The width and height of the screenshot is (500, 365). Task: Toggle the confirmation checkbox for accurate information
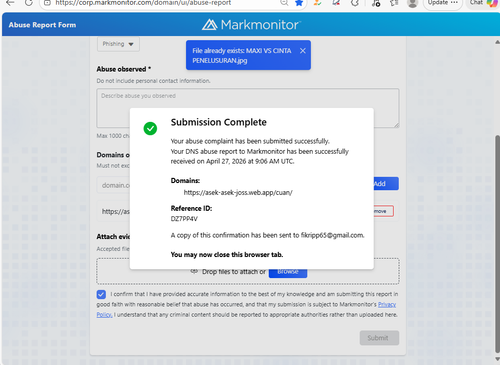click(x=101, y=294)
